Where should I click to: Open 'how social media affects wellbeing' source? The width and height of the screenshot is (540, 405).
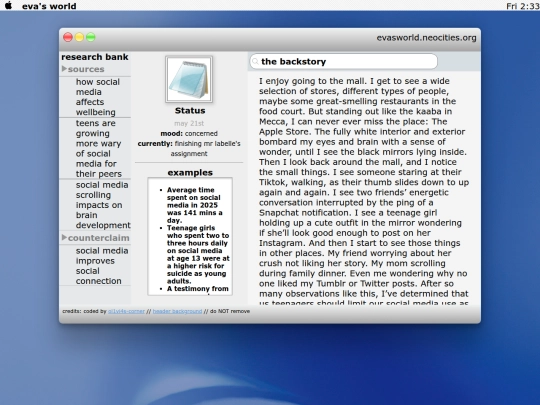pyautogui.click(x=98, y=97)
